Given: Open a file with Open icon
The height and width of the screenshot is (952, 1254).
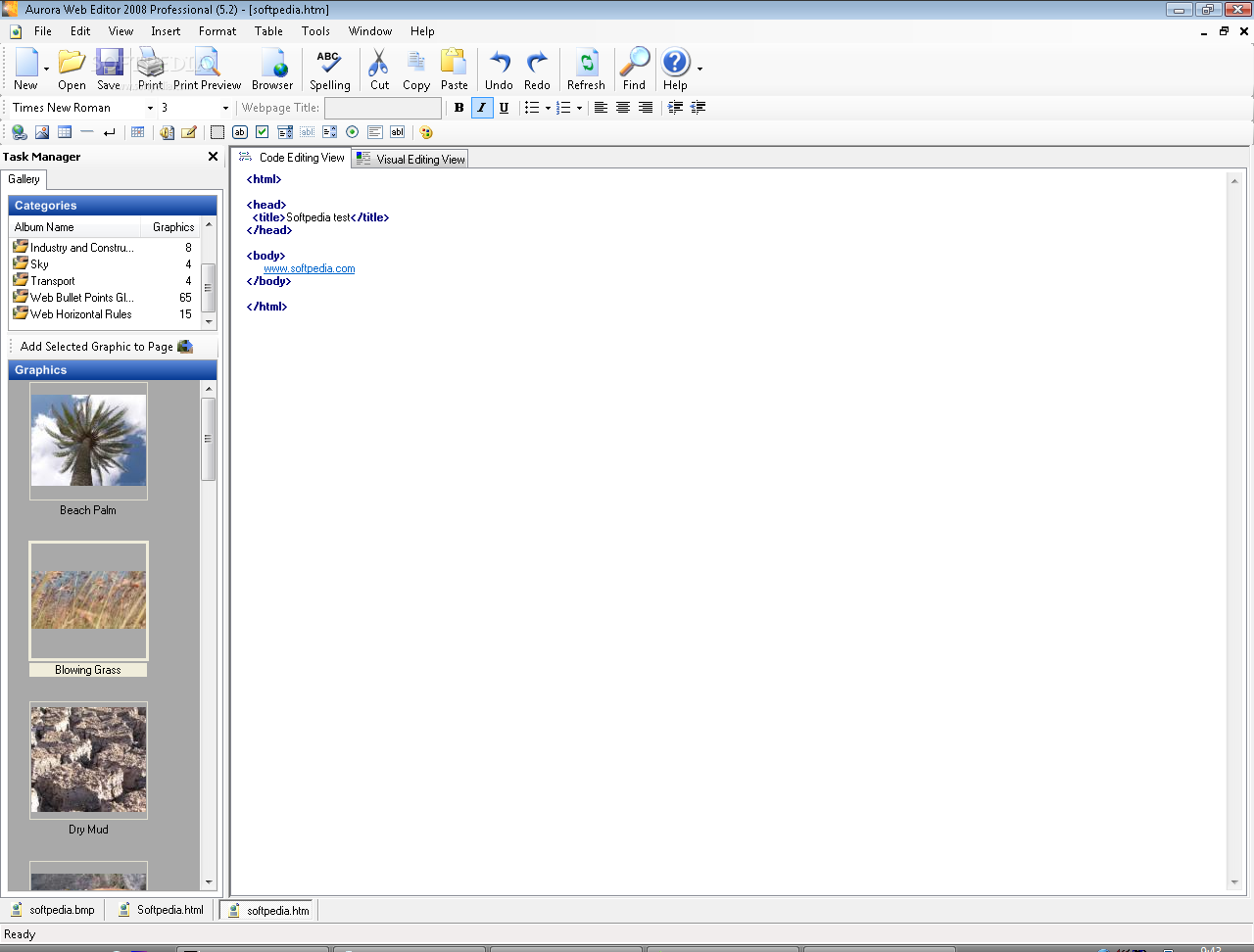Looking at the screenshot, I should tap(72, 70).
